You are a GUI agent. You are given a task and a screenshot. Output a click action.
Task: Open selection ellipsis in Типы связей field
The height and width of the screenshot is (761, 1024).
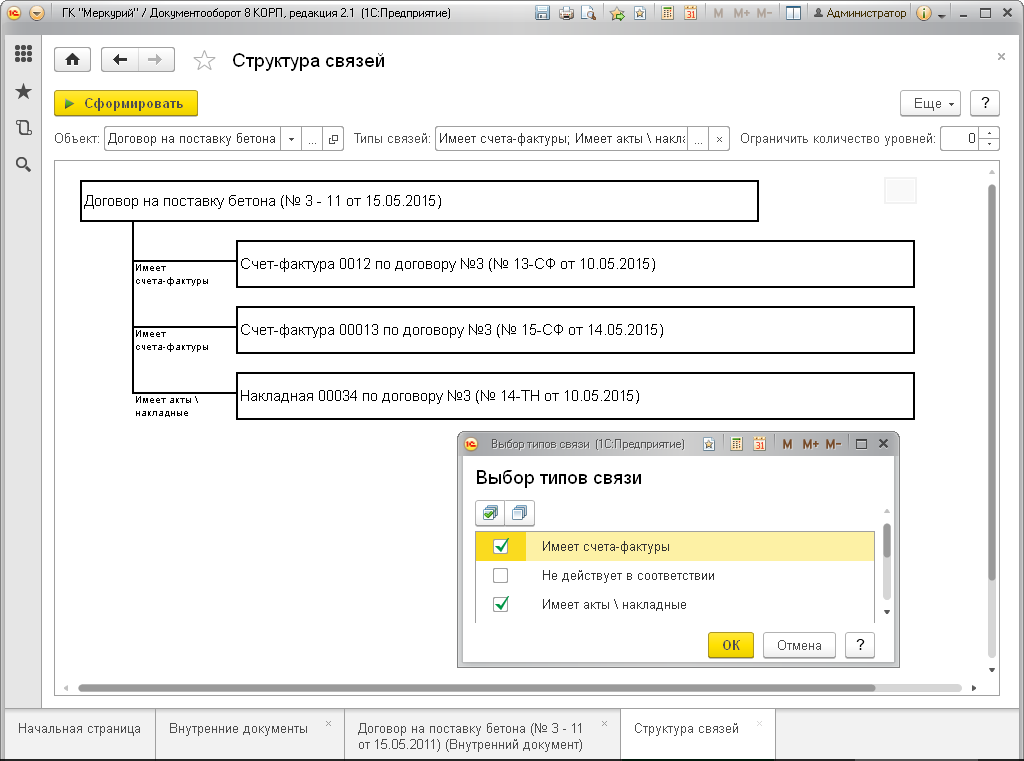(698, 139)
